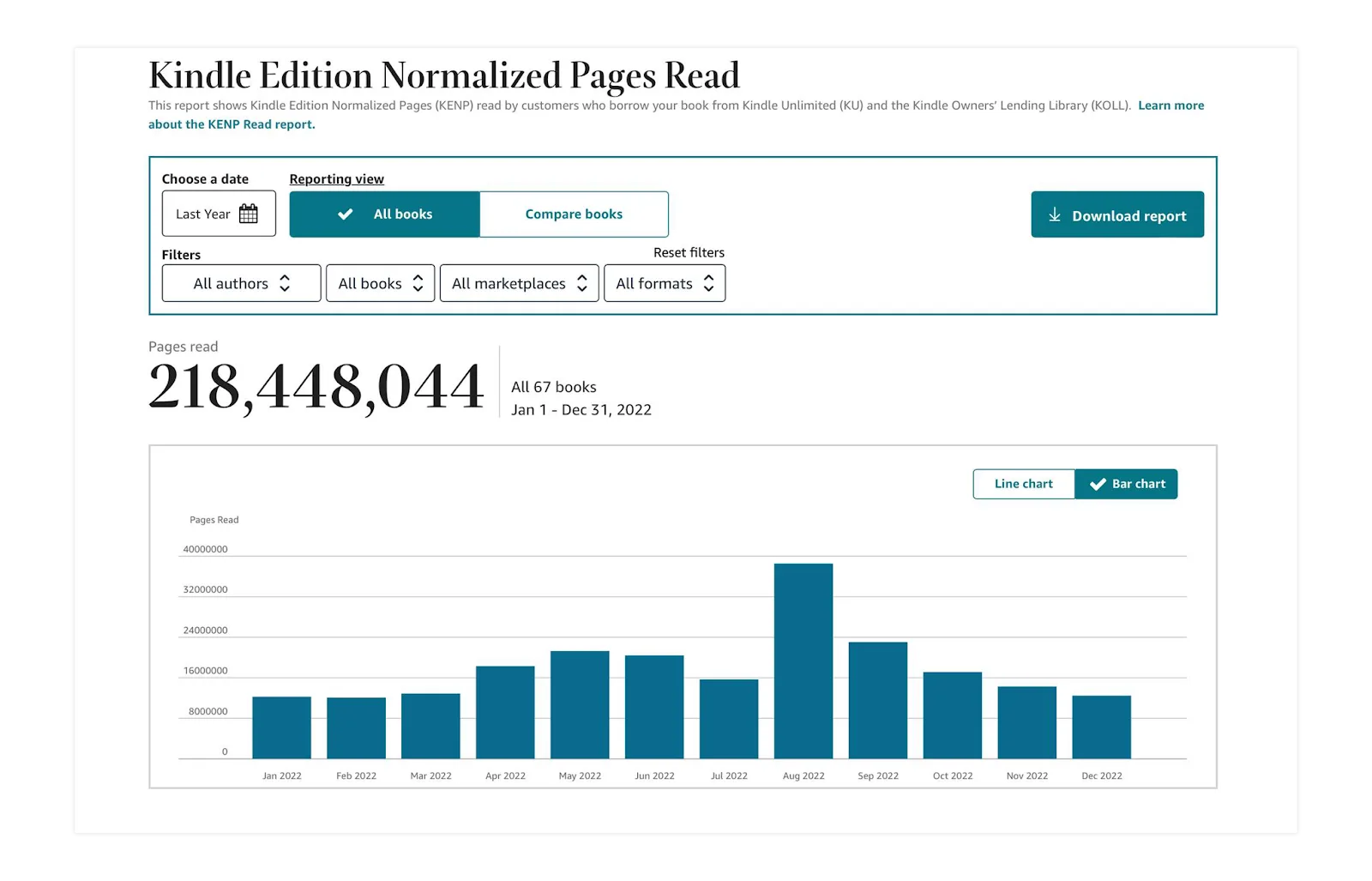Image resolution: width=1372 pixels, height=881 pixels.
Task: Click the Reporting view label link
Action: pyautogui.click(x=336, y=178)
